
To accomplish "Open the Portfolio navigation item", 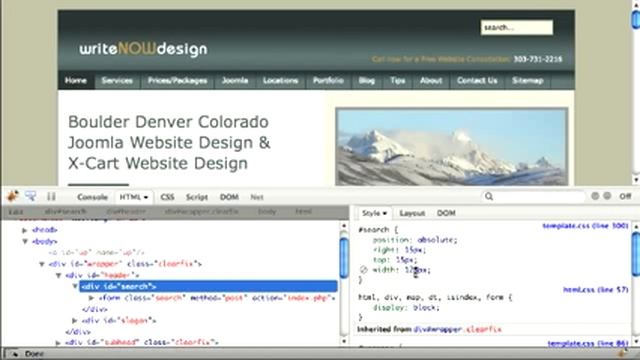I will click(328, 80).
